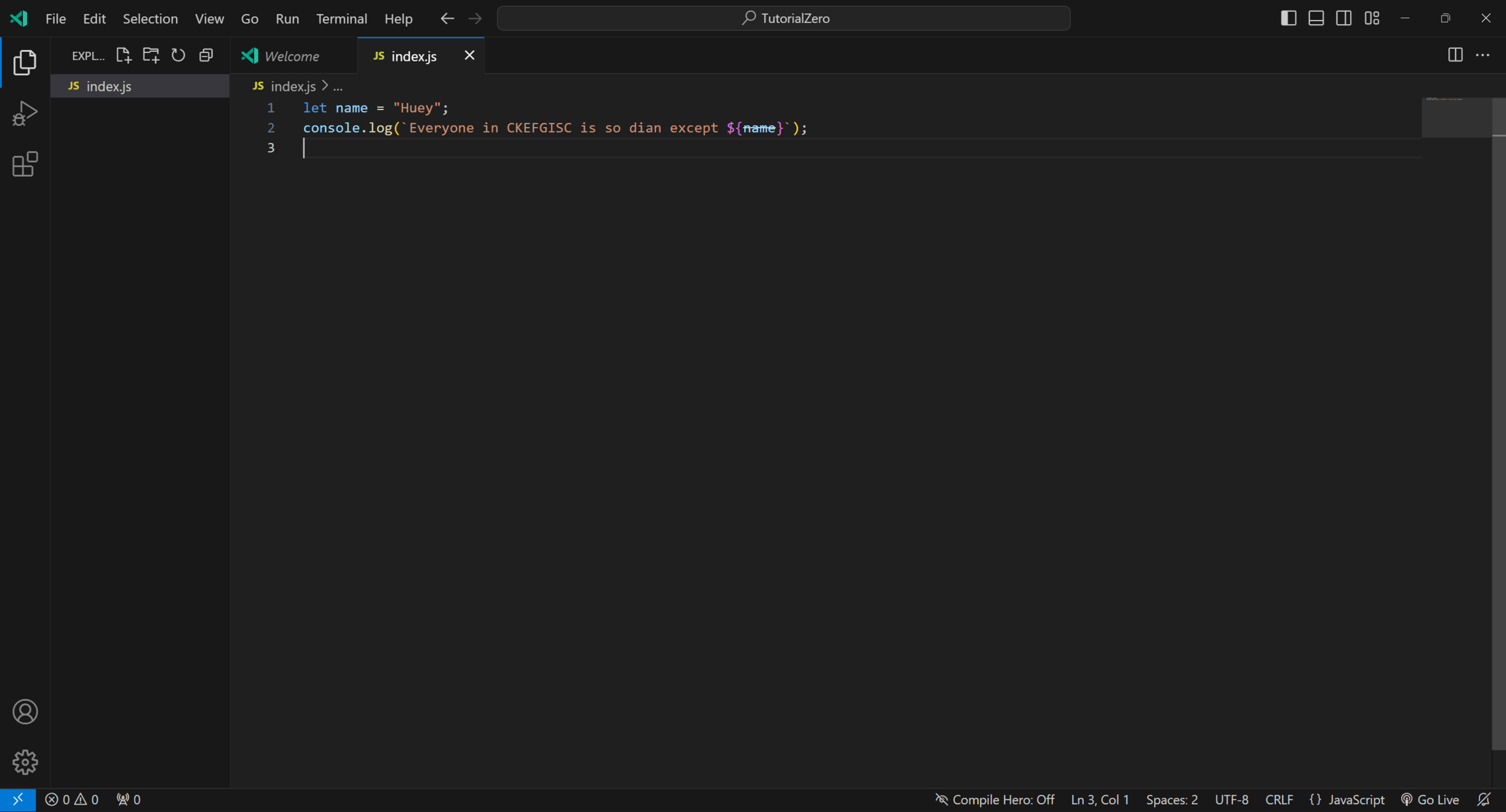Refresh the Explorer file list

178,55
